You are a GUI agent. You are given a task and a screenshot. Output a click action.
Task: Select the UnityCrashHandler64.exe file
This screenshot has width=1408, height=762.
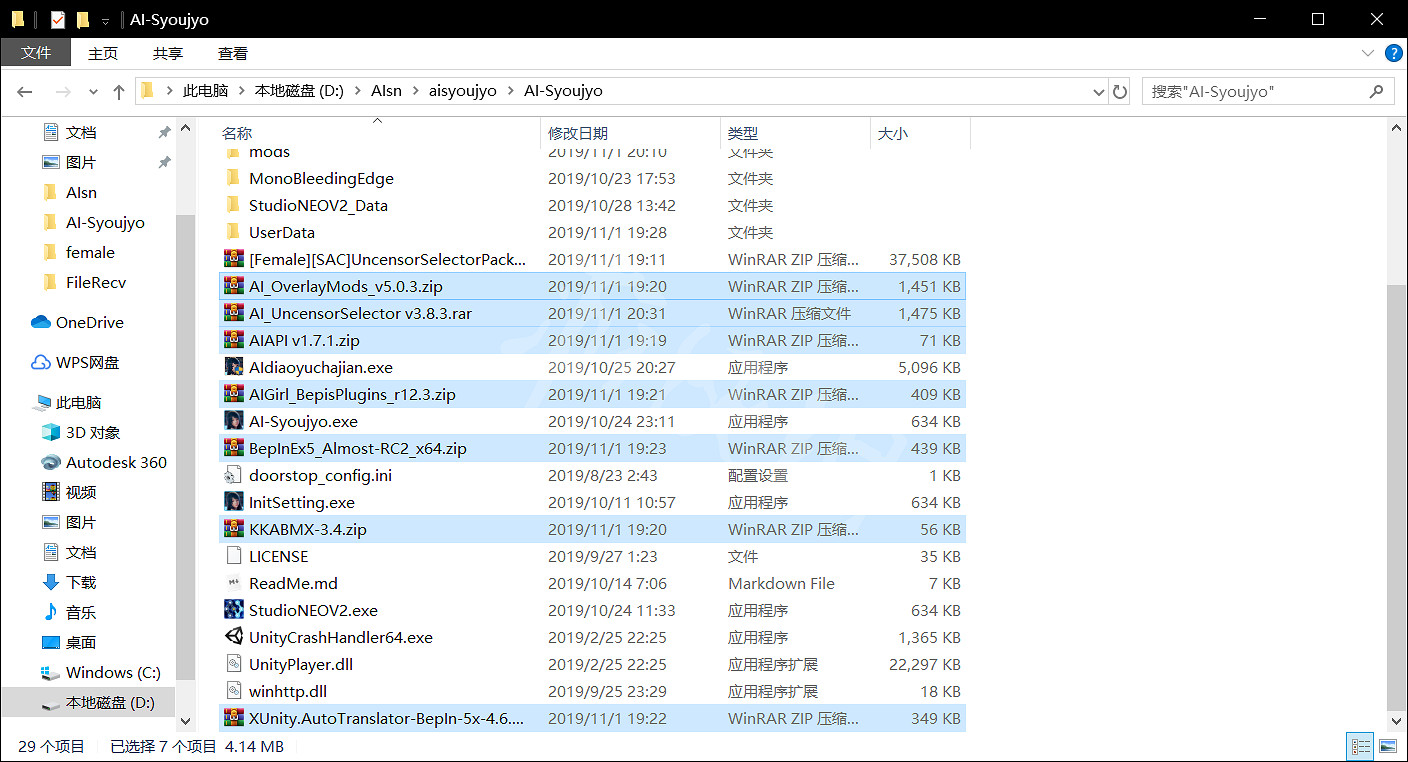[340, 637]
